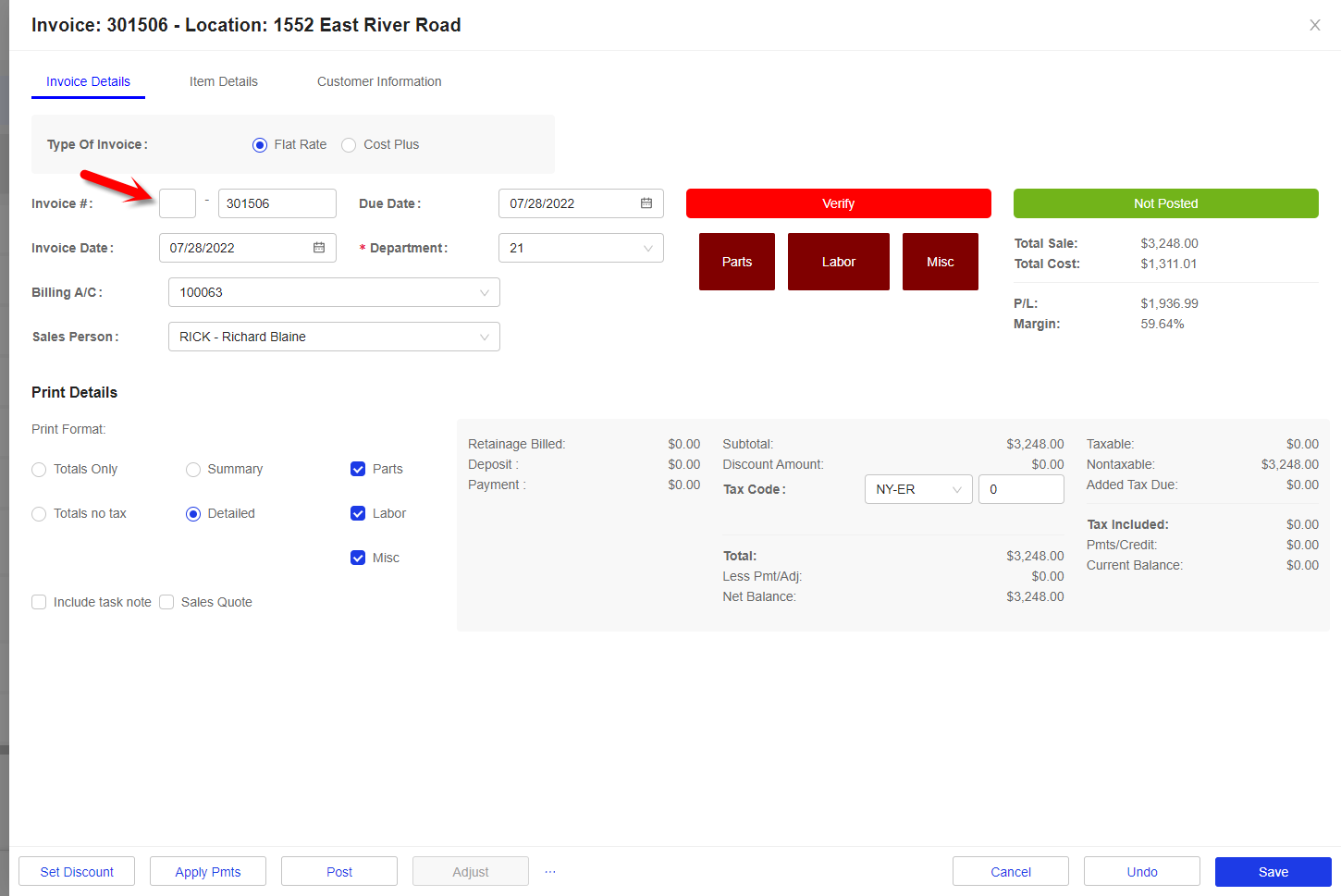Click the Current Balance label

pyautogui.click(x=1135, y=565)
